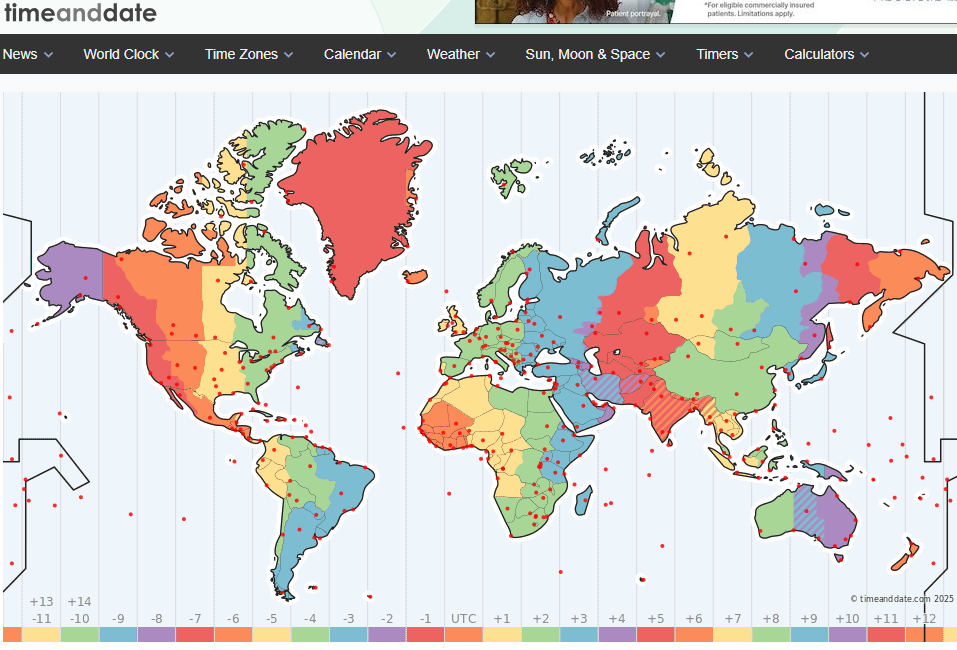957x650 pixels.
Task: Click the +5 zone color swatch
Action: tap(656, 634)
